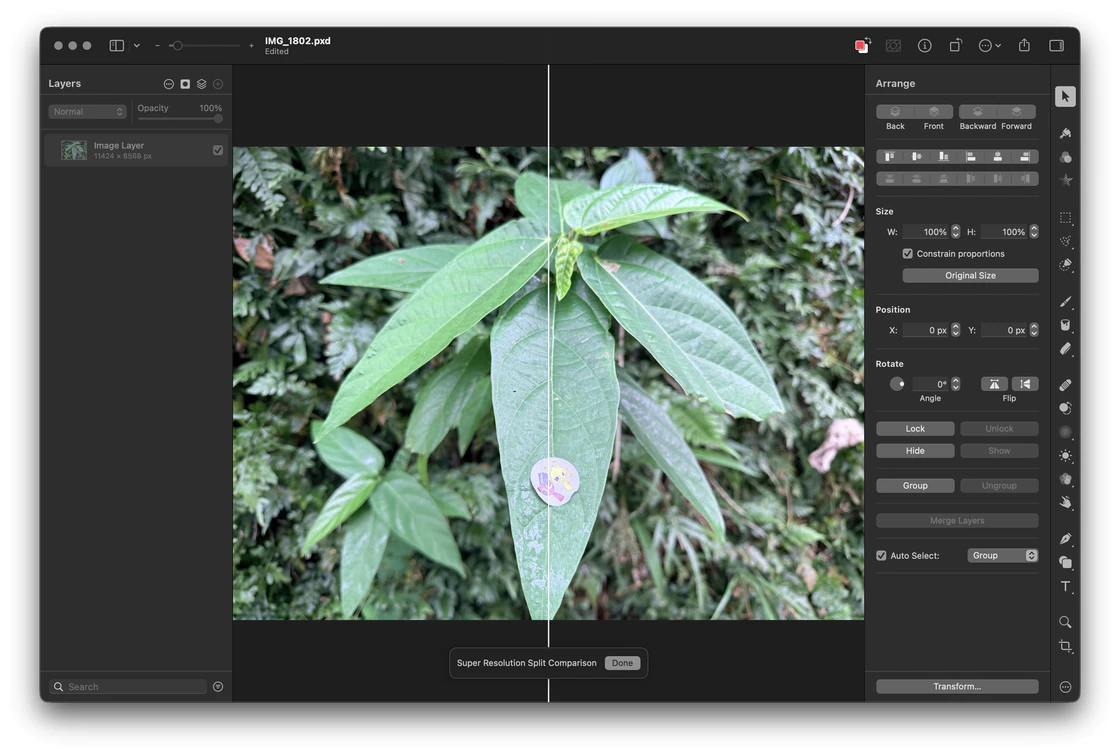Image resolution: width=1120 pixels, height=755 pixels.
Task: Flip the layer horizontally
Action: (994, 384)
